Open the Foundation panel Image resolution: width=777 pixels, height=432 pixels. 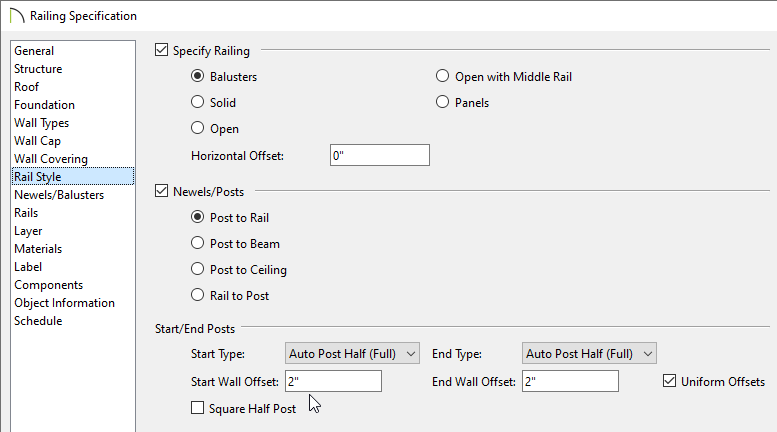45,105
